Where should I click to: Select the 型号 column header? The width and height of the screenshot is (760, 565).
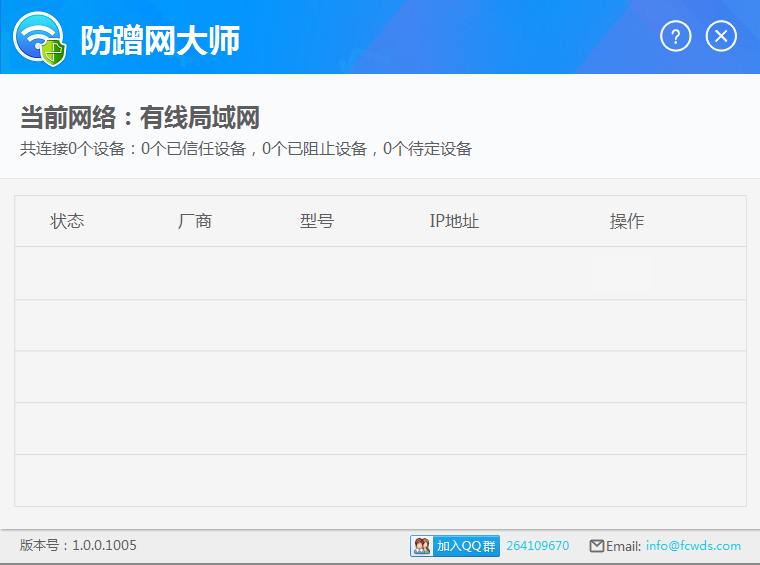(x=316, y=221)
